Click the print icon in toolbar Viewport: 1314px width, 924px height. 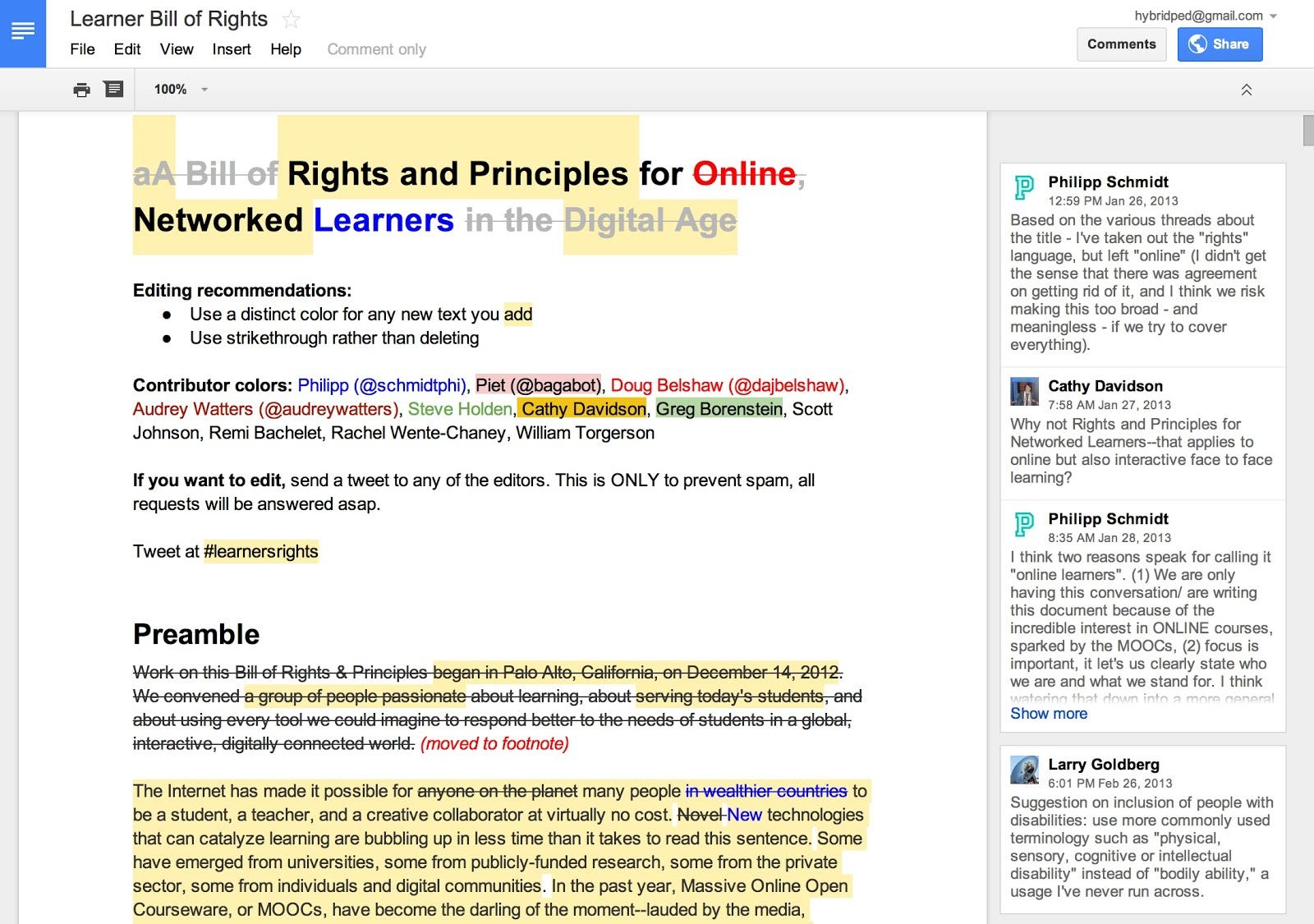(x=81, y=90)
